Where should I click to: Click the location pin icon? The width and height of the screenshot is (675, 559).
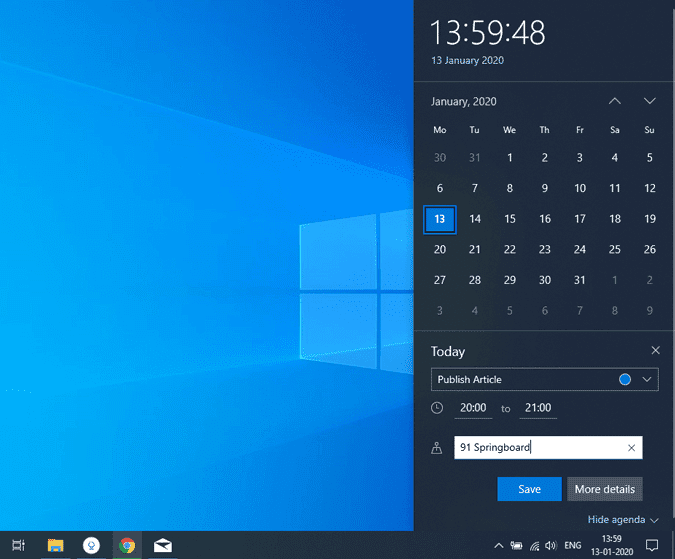(x=437, y=448)
